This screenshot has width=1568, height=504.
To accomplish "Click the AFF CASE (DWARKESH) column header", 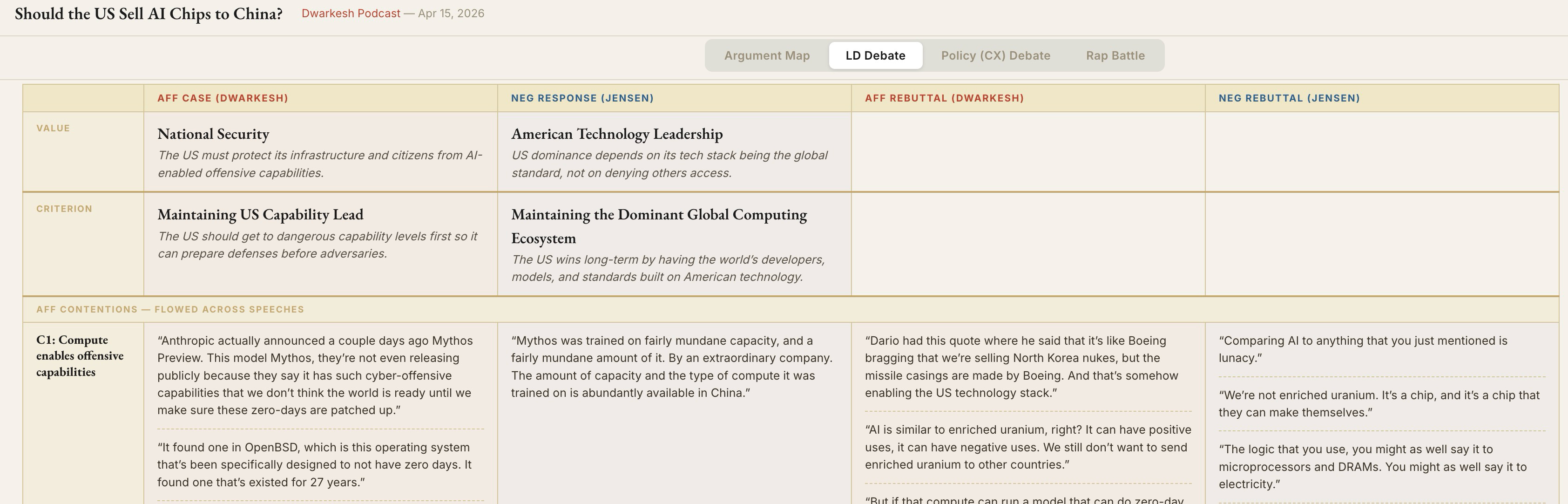I will point(222,98).
